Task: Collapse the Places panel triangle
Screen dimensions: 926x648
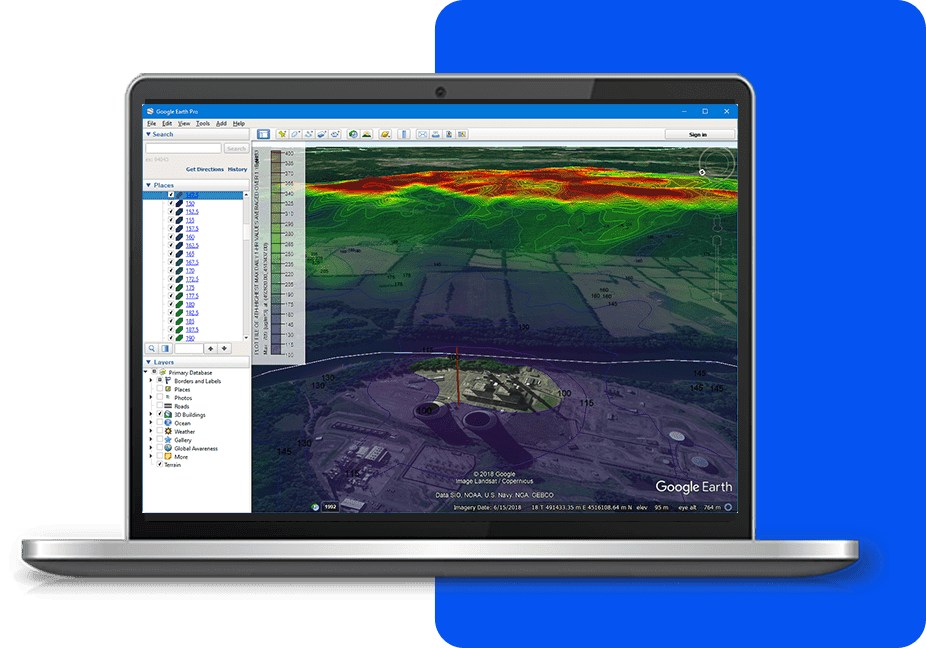Action: tap(148, 185)
